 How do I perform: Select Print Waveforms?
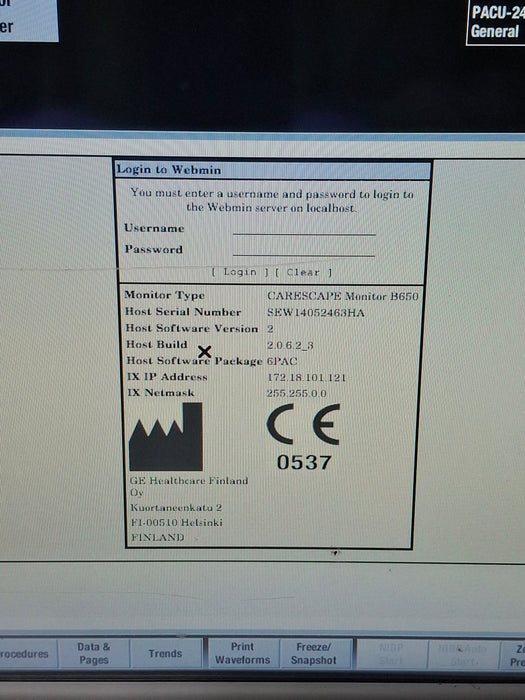[242, 653]
